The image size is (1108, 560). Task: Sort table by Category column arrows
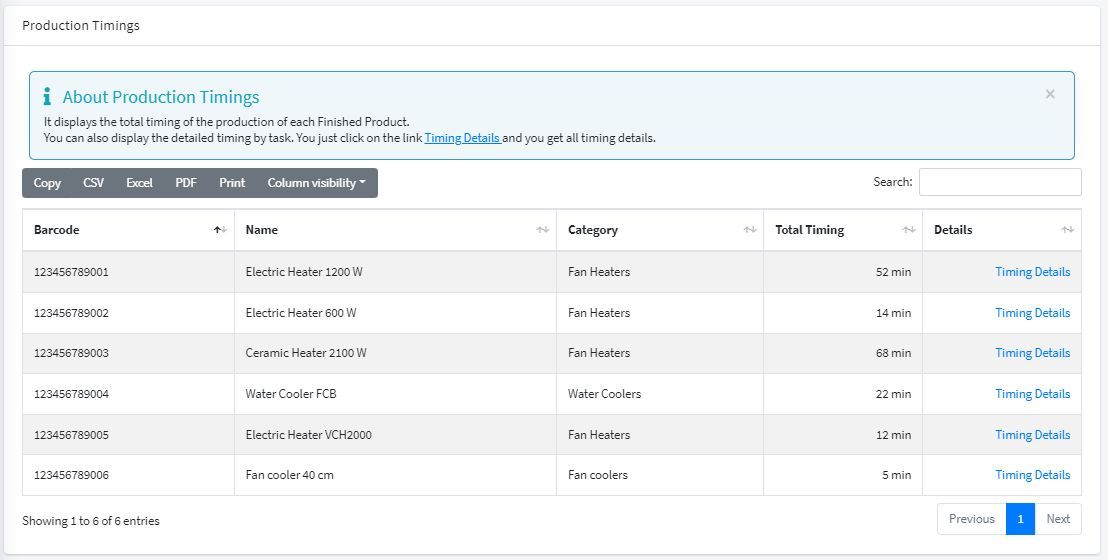pyautogui.click(x=750, y=230)
